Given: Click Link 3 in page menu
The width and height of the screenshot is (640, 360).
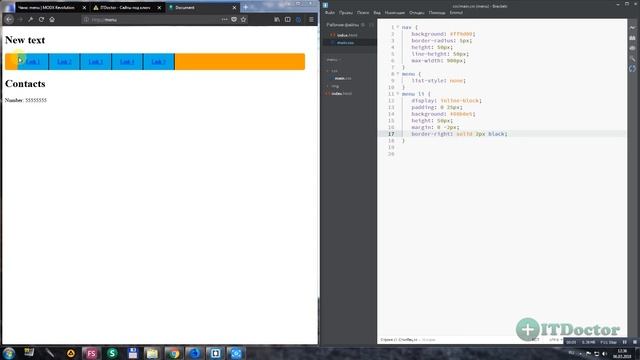Looking at the screenshot, I should coord(96,62).
